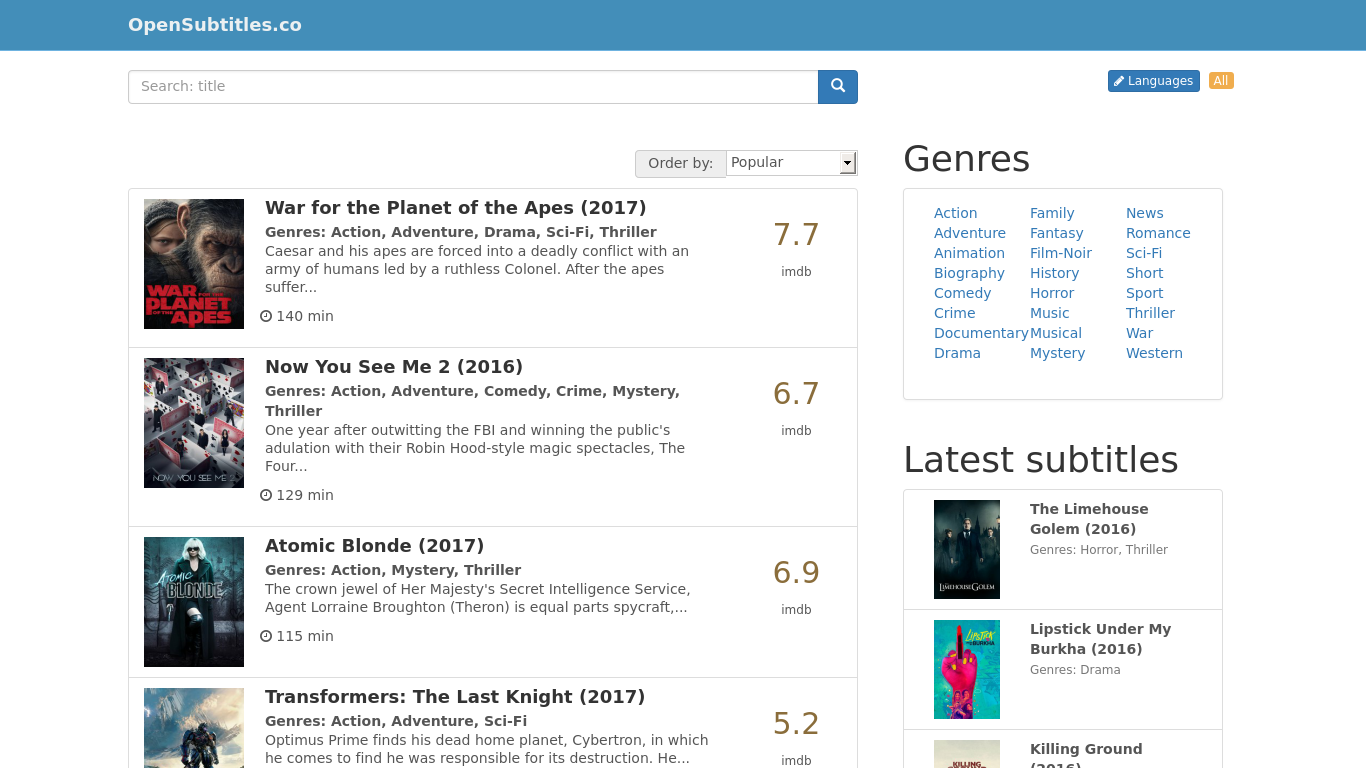Click the title Now You See Me 2 (2016)
1366x768 pixels.
(394, 367)
